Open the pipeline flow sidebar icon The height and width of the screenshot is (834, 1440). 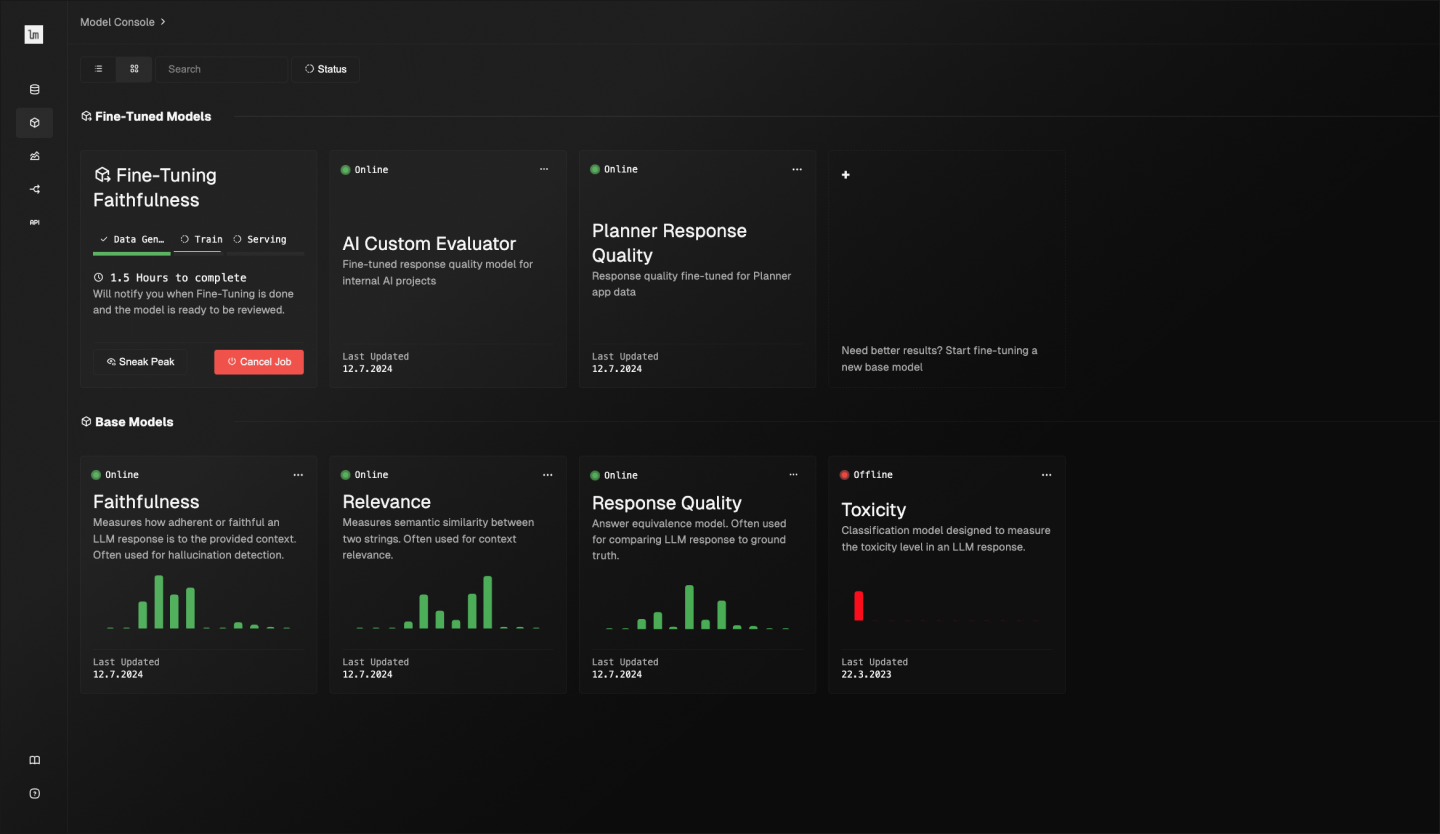click(34, 189)
